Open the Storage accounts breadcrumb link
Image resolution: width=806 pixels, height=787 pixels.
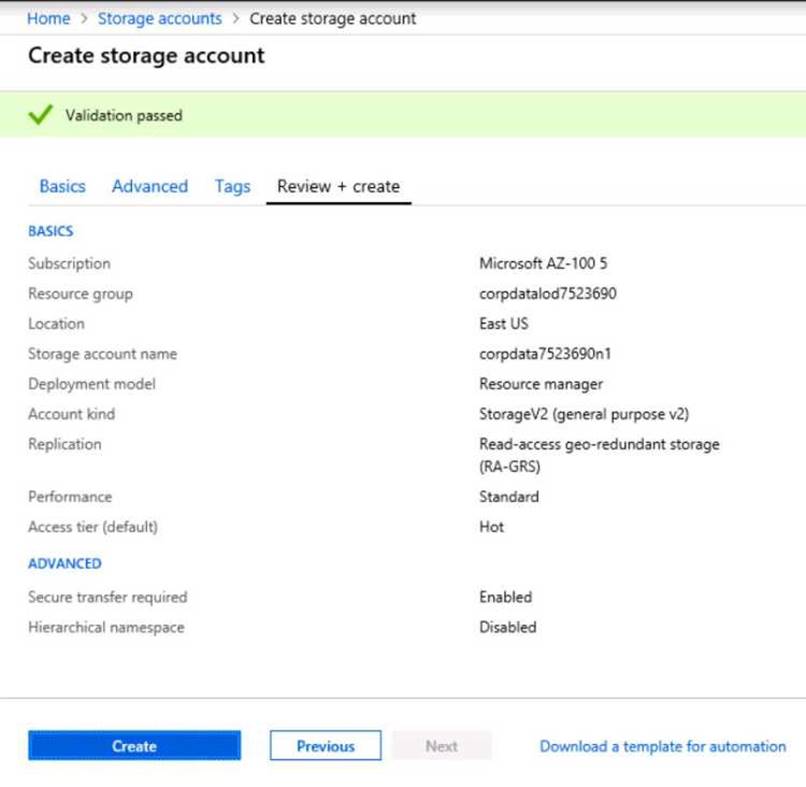point(160,19)
